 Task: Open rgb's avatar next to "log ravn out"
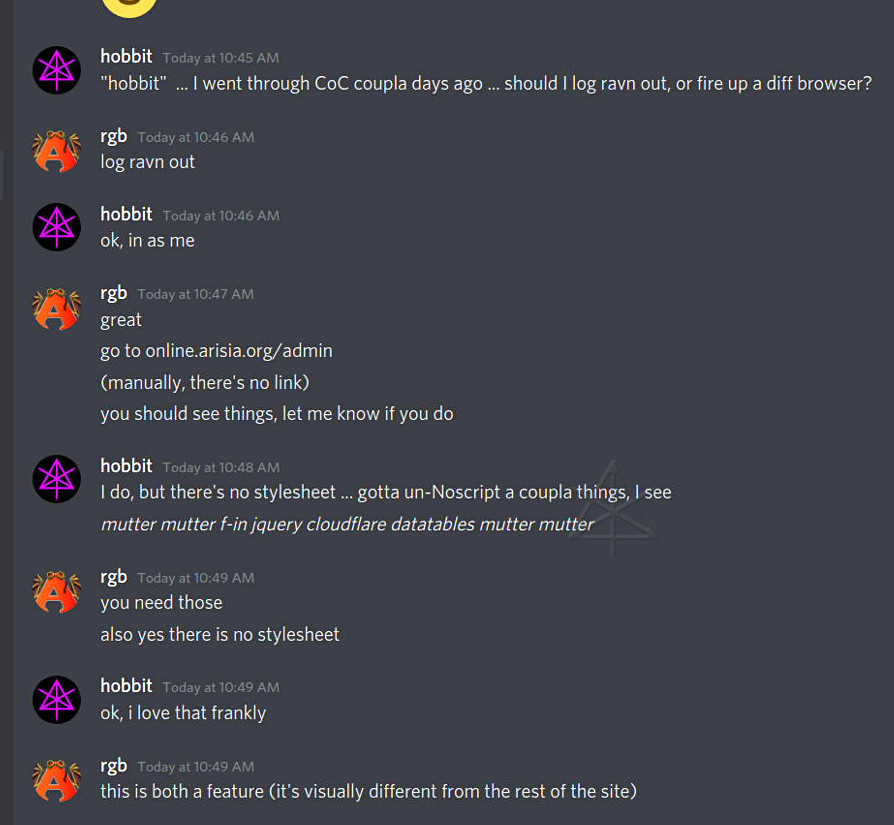pyautogui.click(x=56, y=150)
